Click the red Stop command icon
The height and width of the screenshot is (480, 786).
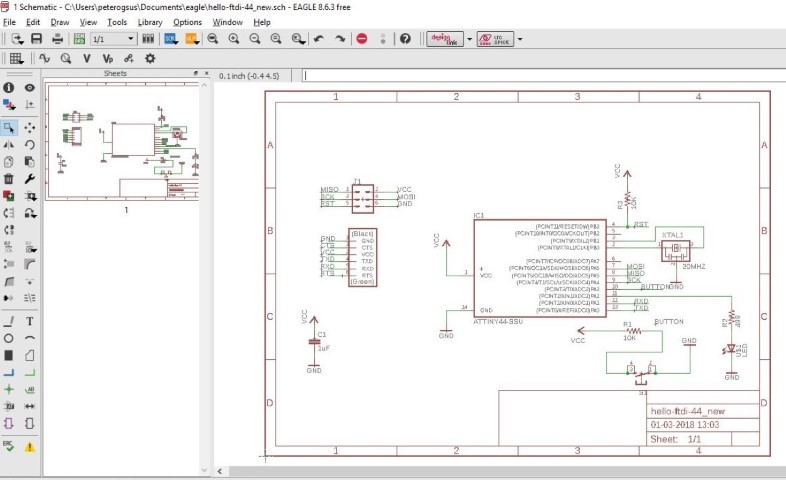[x=362, y=39]
